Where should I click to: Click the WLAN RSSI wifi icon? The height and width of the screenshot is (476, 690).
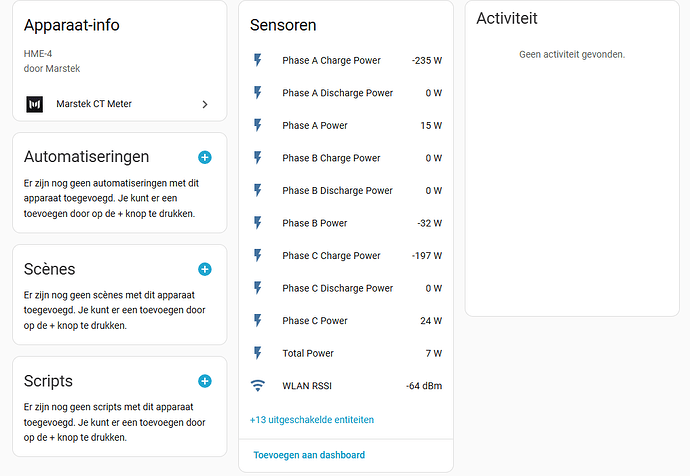click(257, 386)
